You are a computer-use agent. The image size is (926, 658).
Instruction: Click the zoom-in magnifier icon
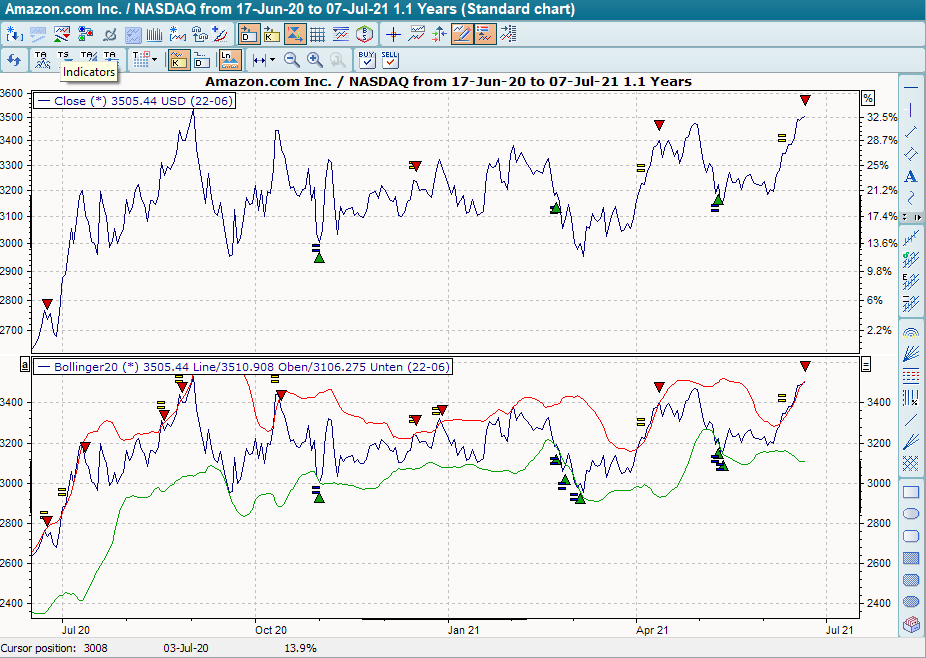[x=313, y=60]
